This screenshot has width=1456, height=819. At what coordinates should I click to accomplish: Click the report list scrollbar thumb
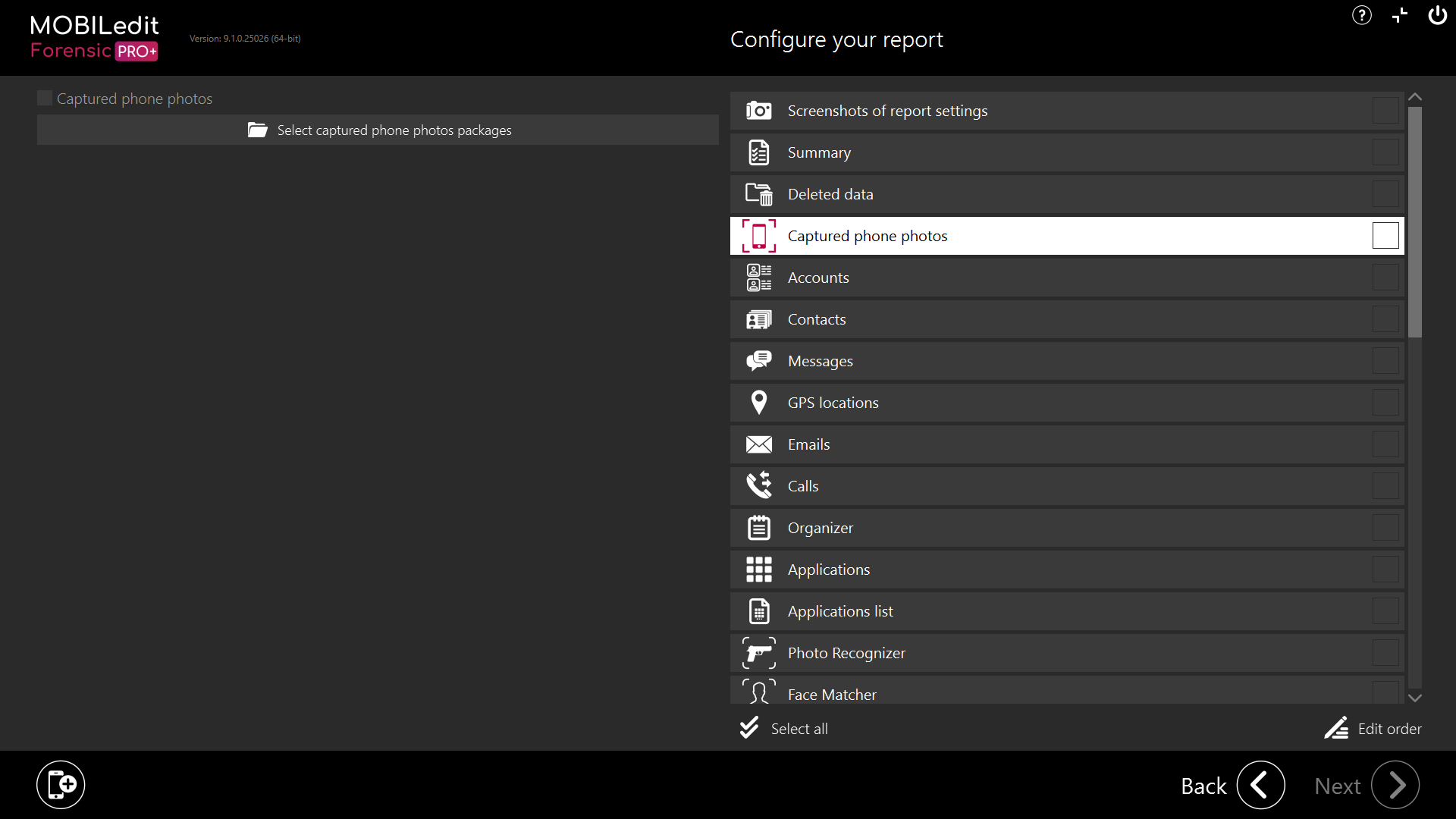click(x=1415, y=221)
